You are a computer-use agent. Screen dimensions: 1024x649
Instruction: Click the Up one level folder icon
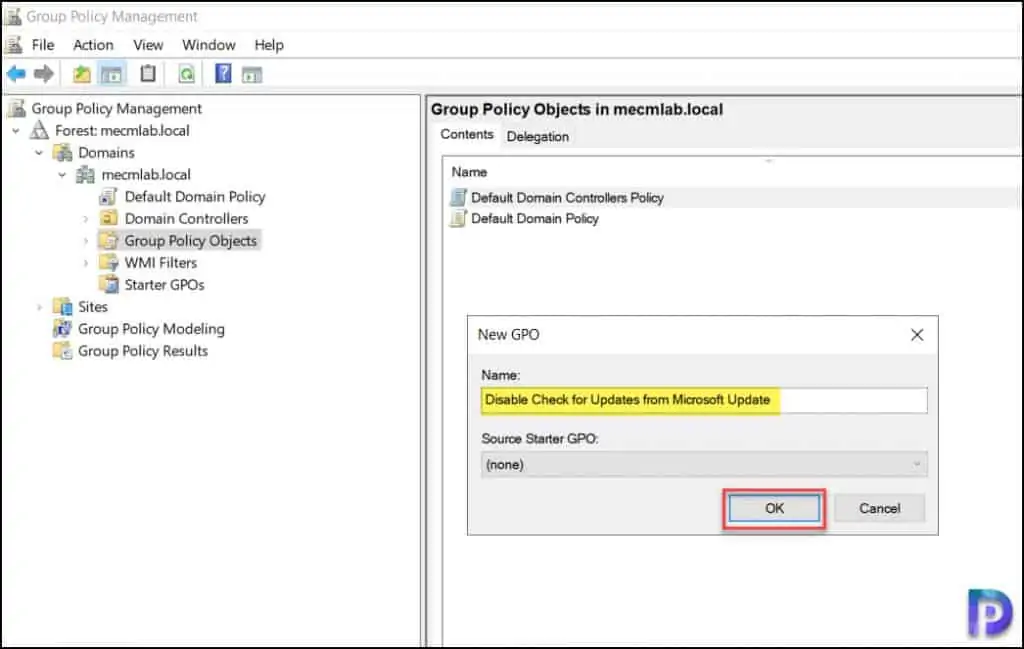pyautogui.click(x=82, y=74)
